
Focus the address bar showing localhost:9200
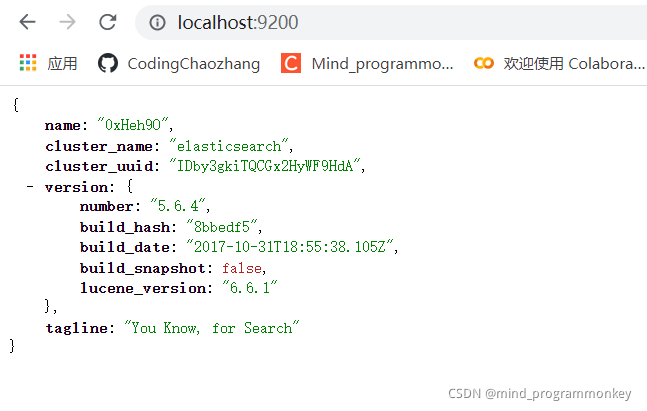[391, 23]
